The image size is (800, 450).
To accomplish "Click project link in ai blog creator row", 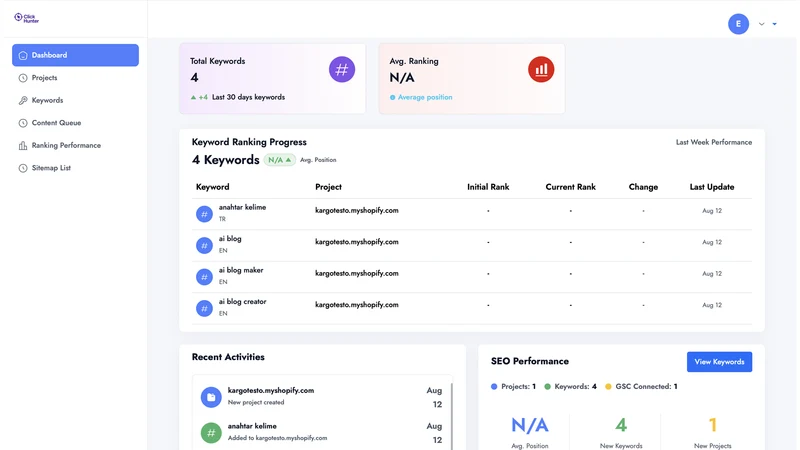I will pos(357,305).
